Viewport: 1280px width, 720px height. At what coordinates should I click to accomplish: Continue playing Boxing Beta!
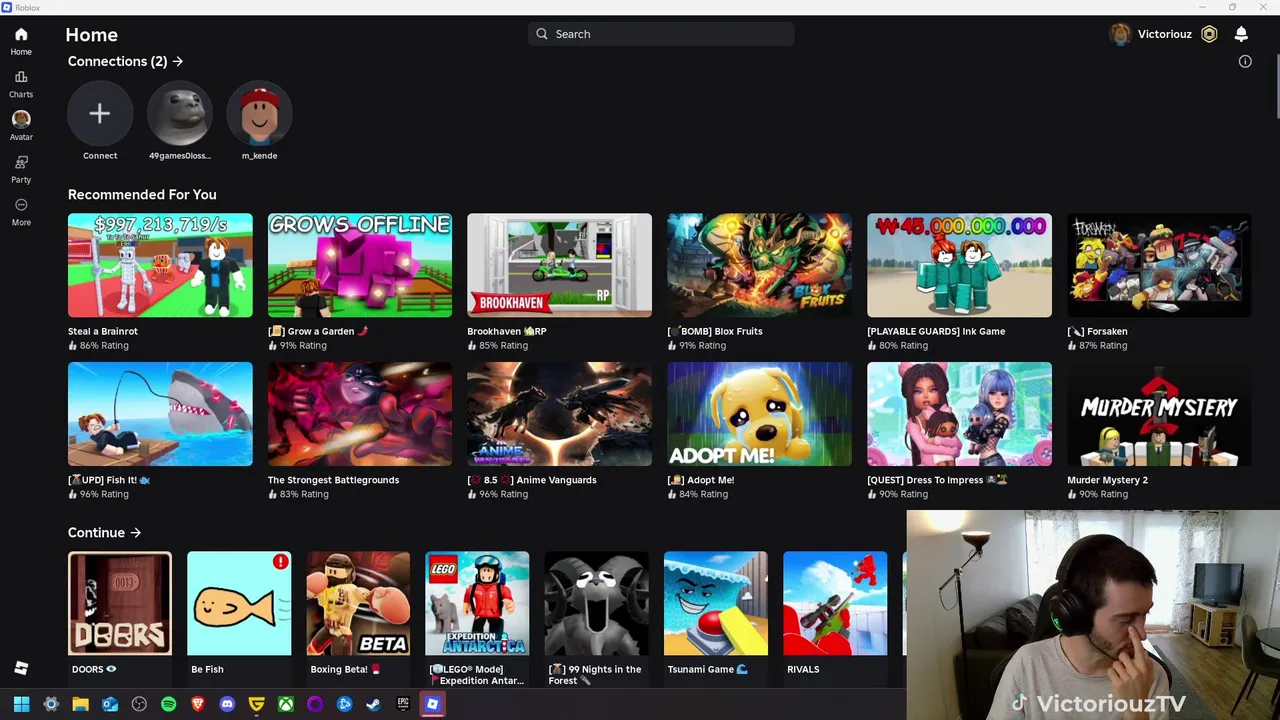[x=358, y=603]
